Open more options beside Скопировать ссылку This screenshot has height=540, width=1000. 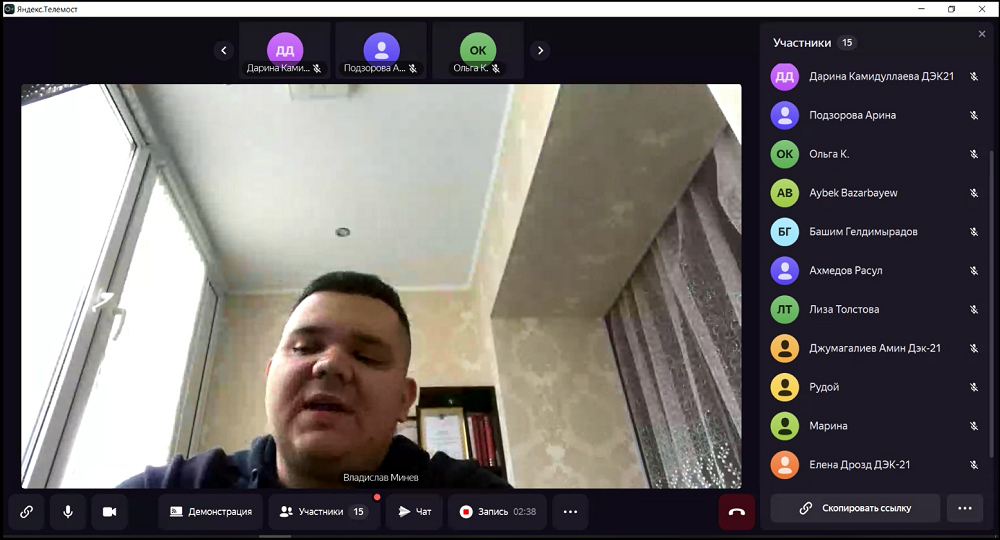pyautogui.click(x=965, y=508)
